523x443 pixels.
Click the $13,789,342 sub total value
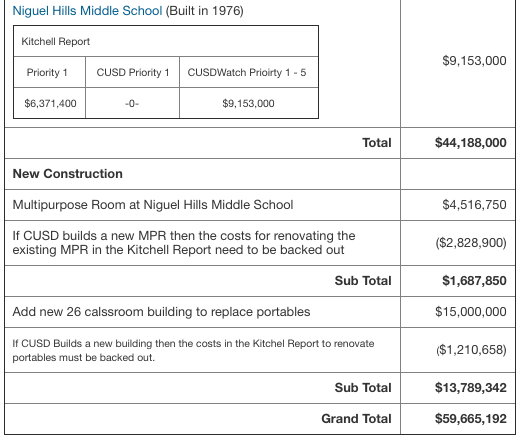coord(471,388)
